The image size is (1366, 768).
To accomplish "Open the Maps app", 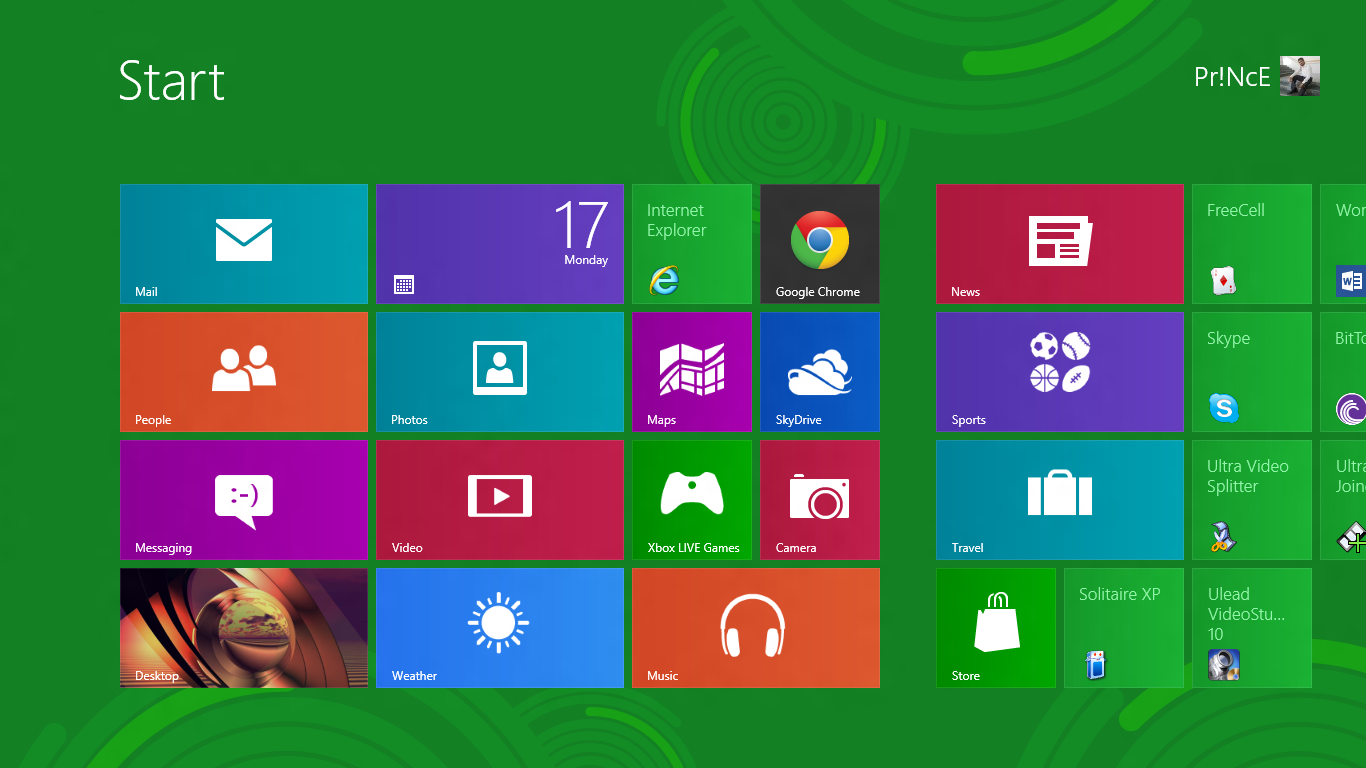I will tap(691, 371).
